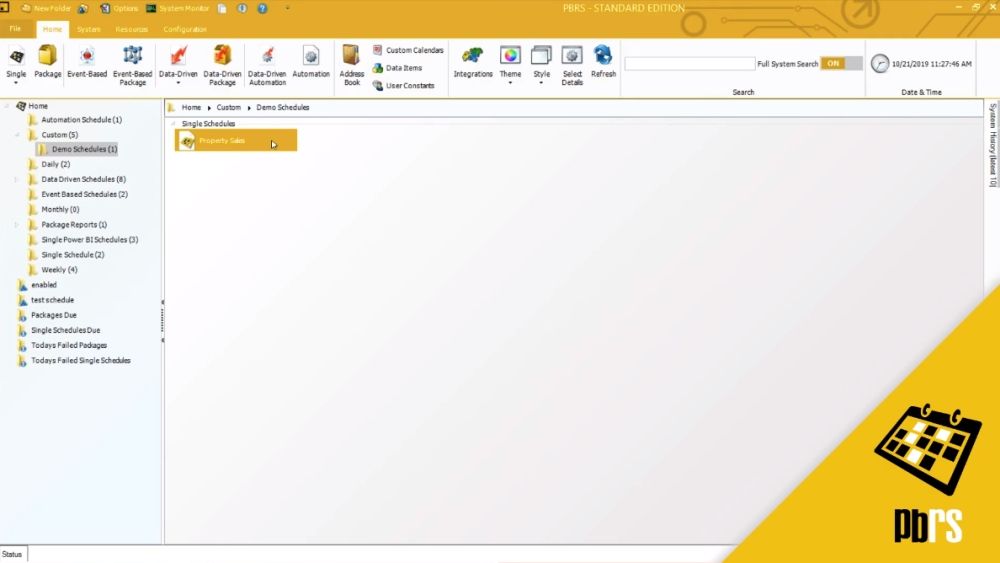Refresh the schedule view
The width and height of the screenshot is (1000, 563).
coord(603,62)
